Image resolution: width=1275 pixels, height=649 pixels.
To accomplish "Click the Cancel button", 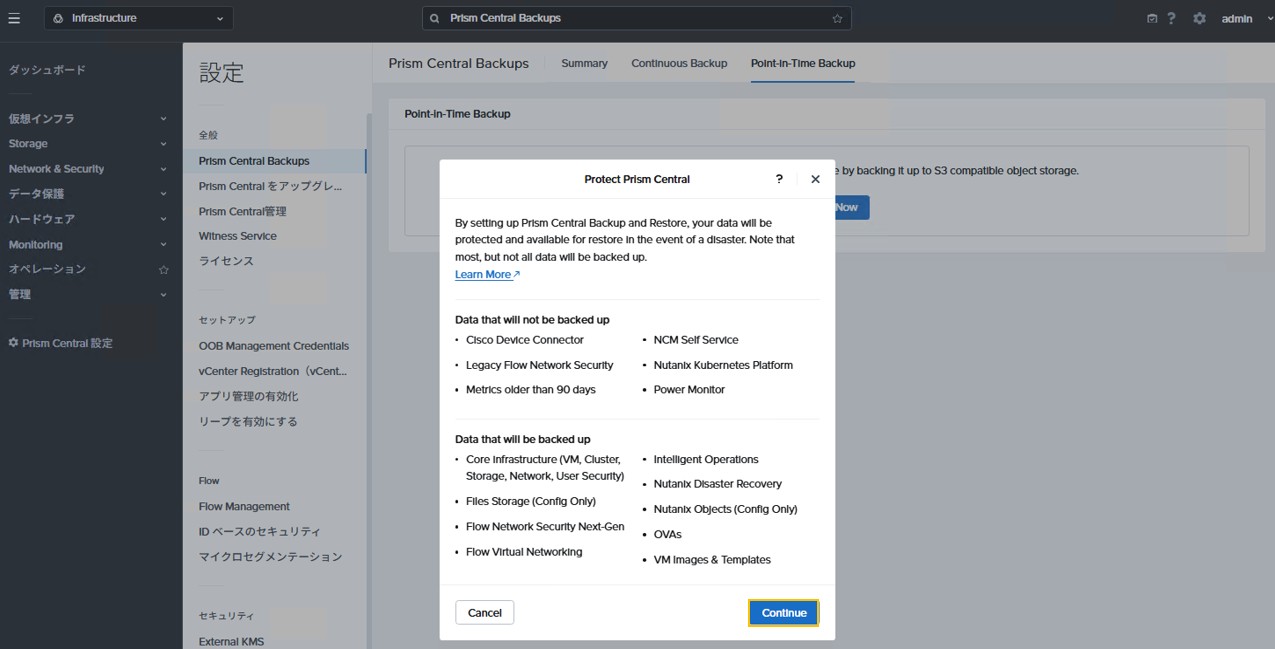I will coord(484,613).
